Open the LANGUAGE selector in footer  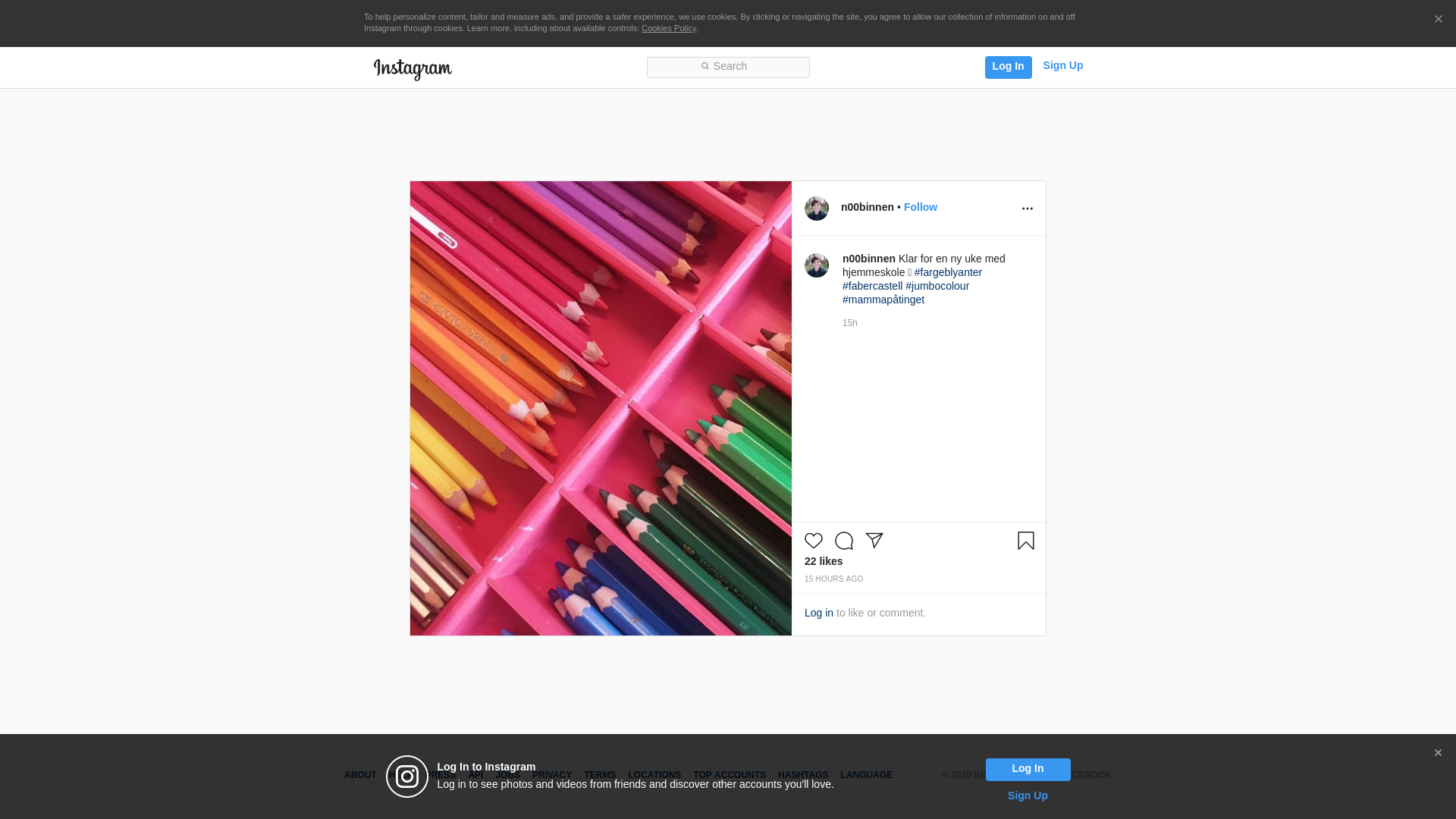tap(866, 775)
